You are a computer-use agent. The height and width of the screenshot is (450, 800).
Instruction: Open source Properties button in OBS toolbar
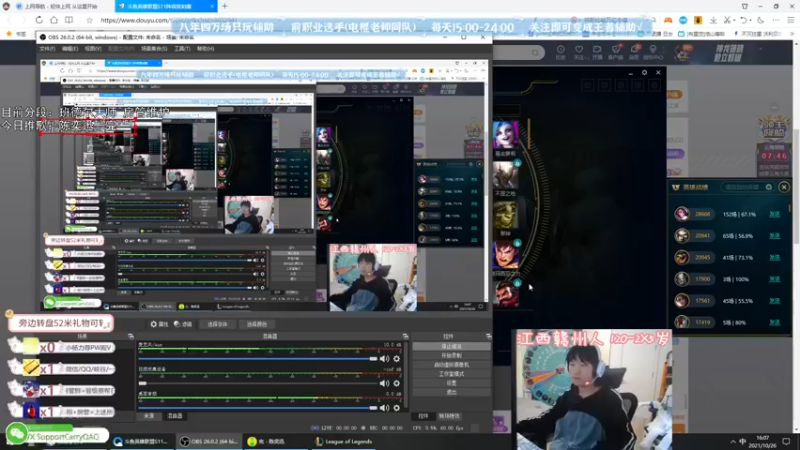pos(159,324)
